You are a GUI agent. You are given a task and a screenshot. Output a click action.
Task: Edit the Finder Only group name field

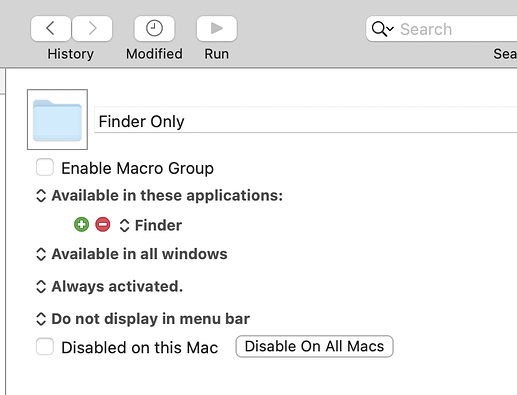pos(306,120)
